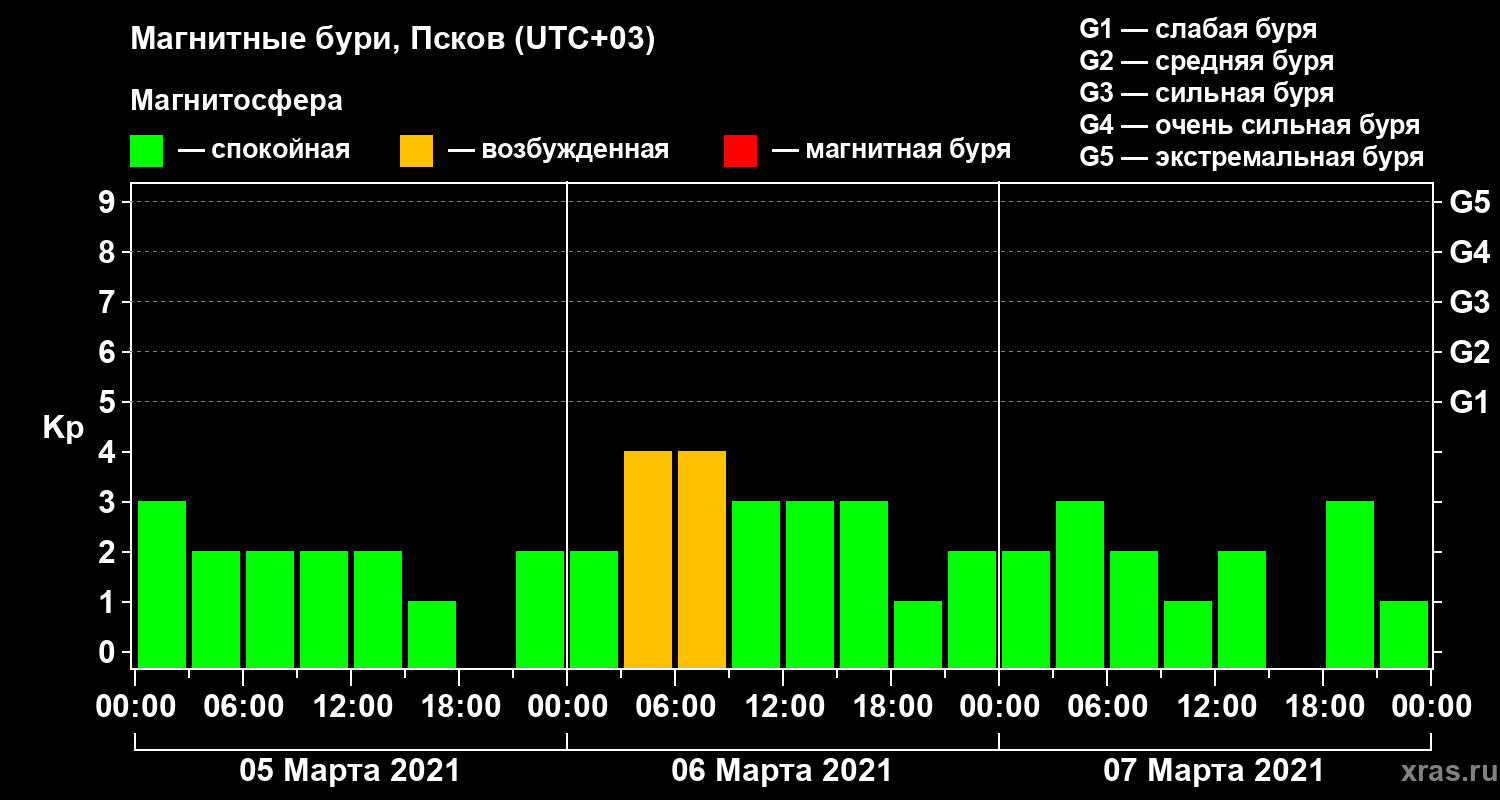
Task: Click the green "спокойная" legend swatch
Action: point(146,151)
